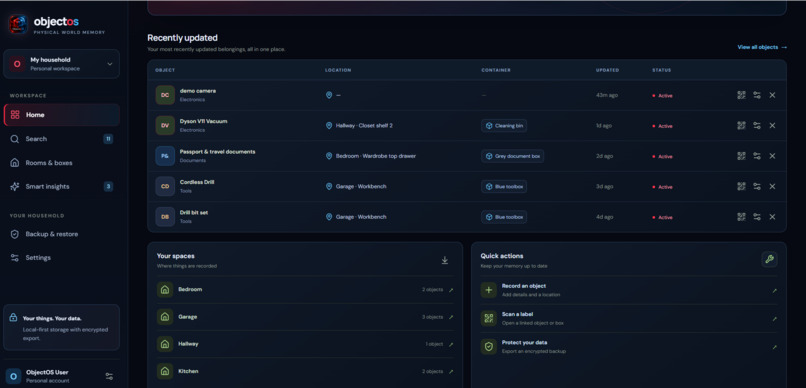Remove the demo camera row
Screen dimensions: 806x388
click(x=772, y=95)
